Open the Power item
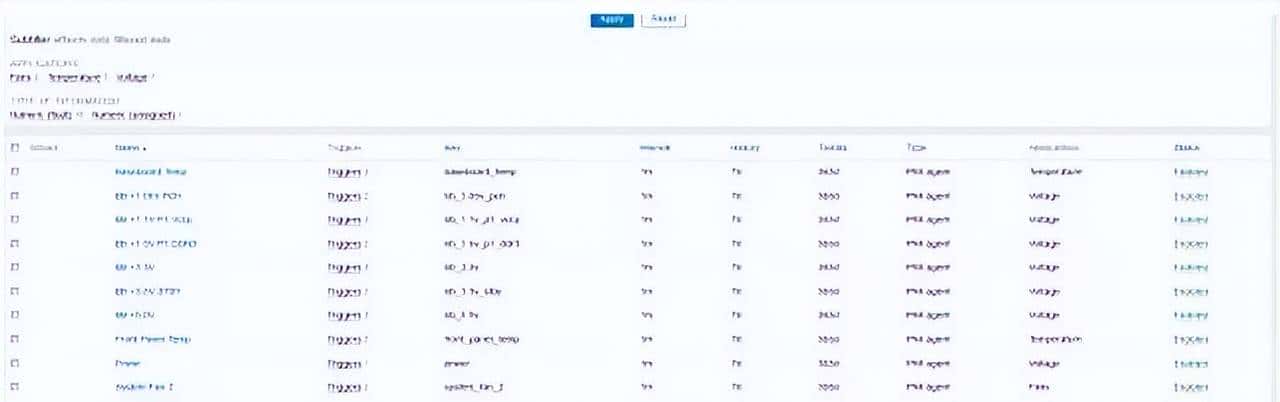The height and width of the screenshot is (402, 1280). coord(128,363)
